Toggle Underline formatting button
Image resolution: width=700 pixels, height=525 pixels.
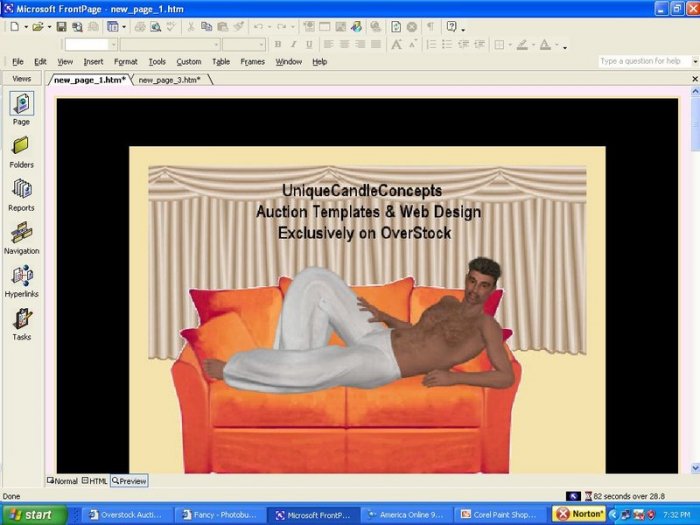(x=309, y=44)
